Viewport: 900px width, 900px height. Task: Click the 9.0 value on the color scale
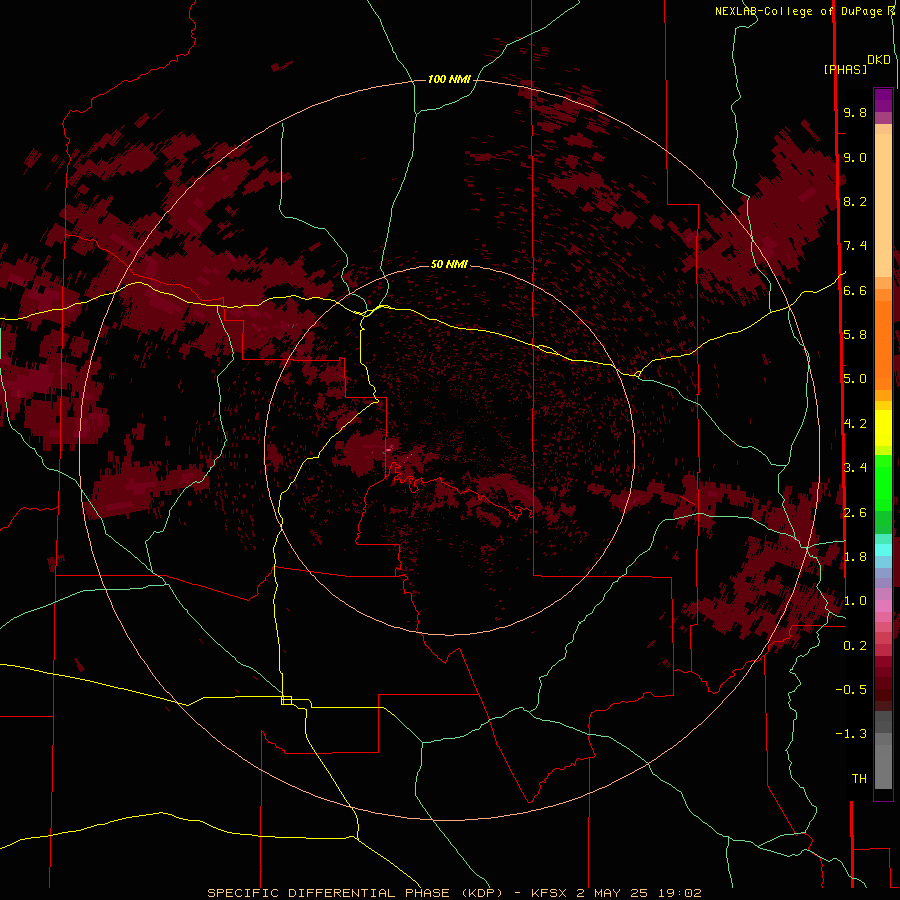click(855, 157)
